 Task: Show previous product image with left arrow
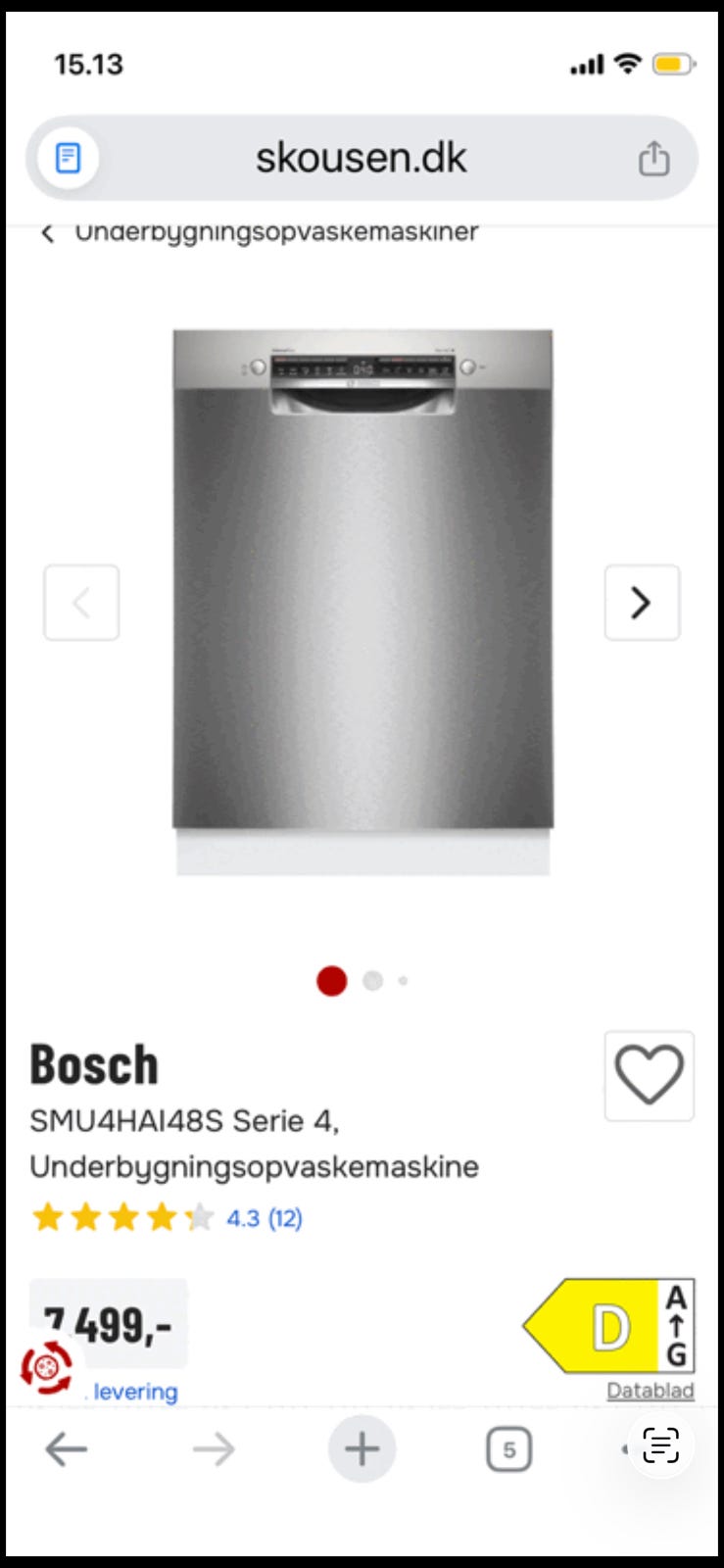point(81,603)
